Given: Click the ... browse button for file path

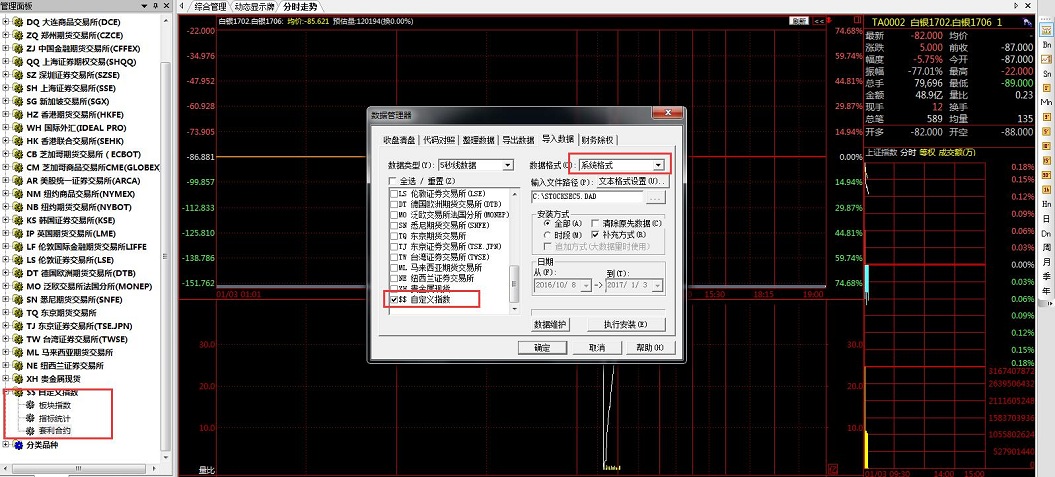Looking at the screenshot, I should point(656,197).
